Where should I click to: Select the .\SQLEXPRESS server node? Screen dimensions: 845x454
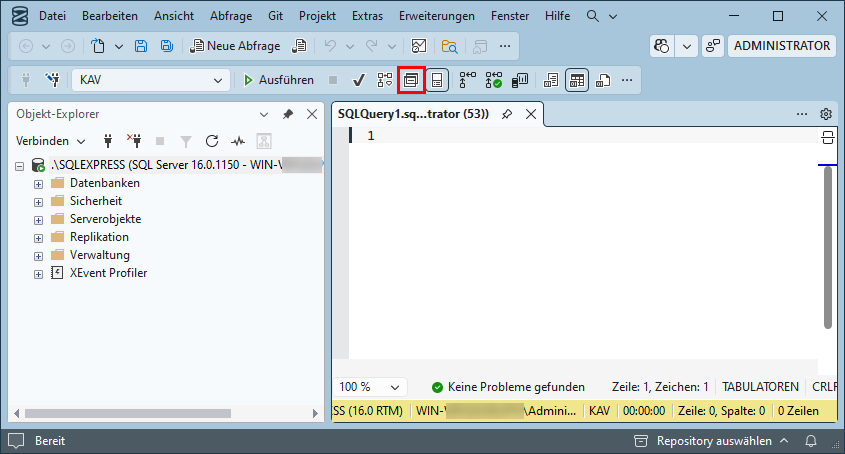pos(186,165)
